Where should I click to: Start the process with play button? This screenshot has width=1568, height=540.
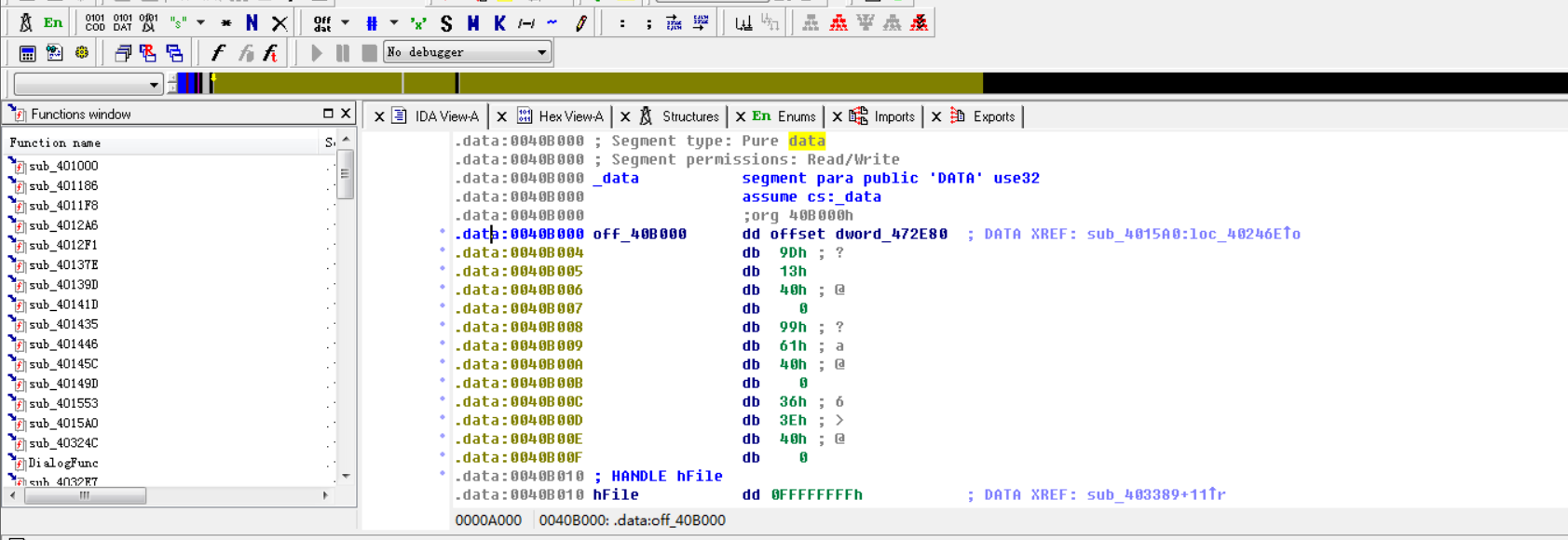(317, 53)
